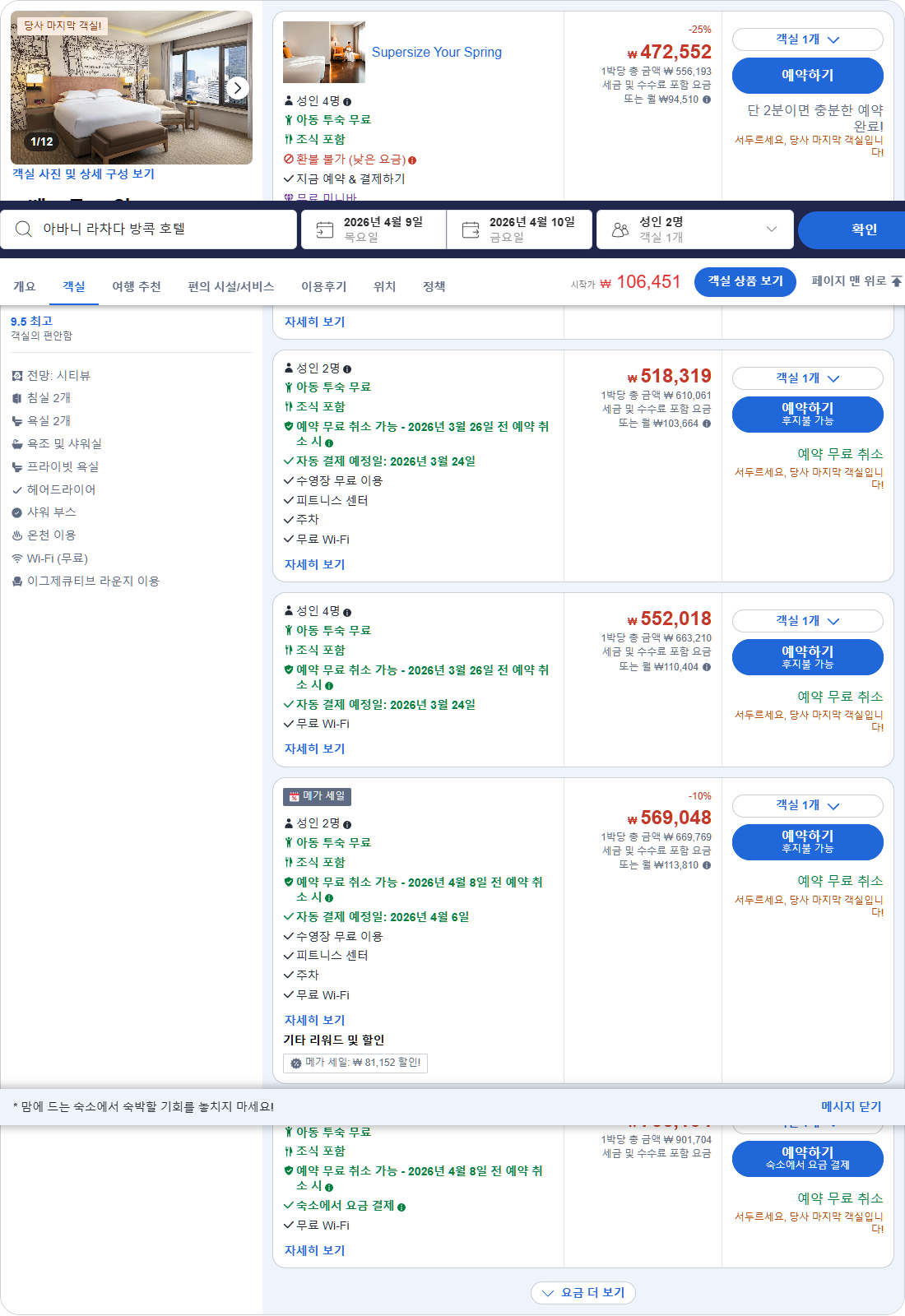
Task: Click the guests people icon
Action: (x=620, y=229)
